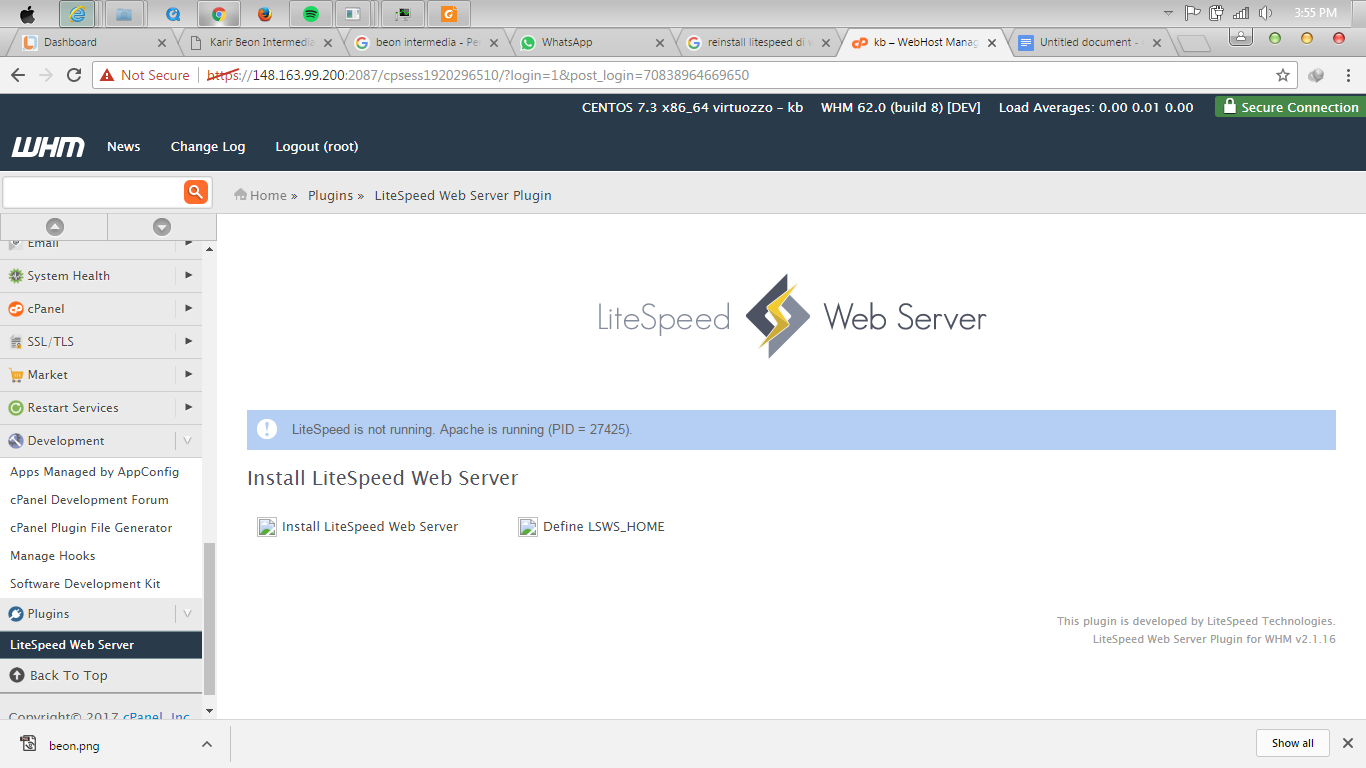Viewport: 1366px width, 768px height.
Task: Open Spotify from the taskbar
Action: [x=311, y=14]
